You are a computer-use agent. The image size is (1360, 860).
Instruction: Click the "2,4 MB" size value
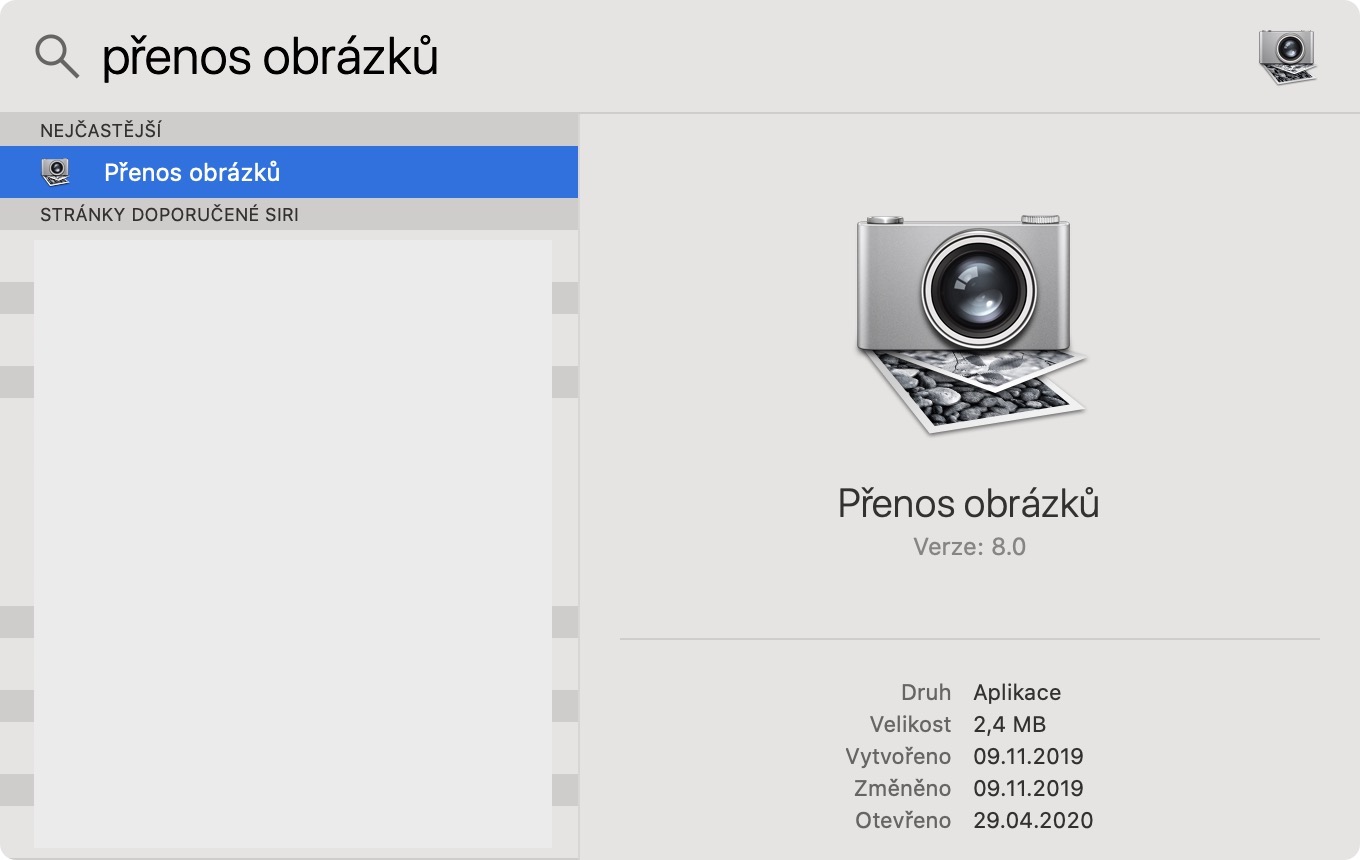1010,724
